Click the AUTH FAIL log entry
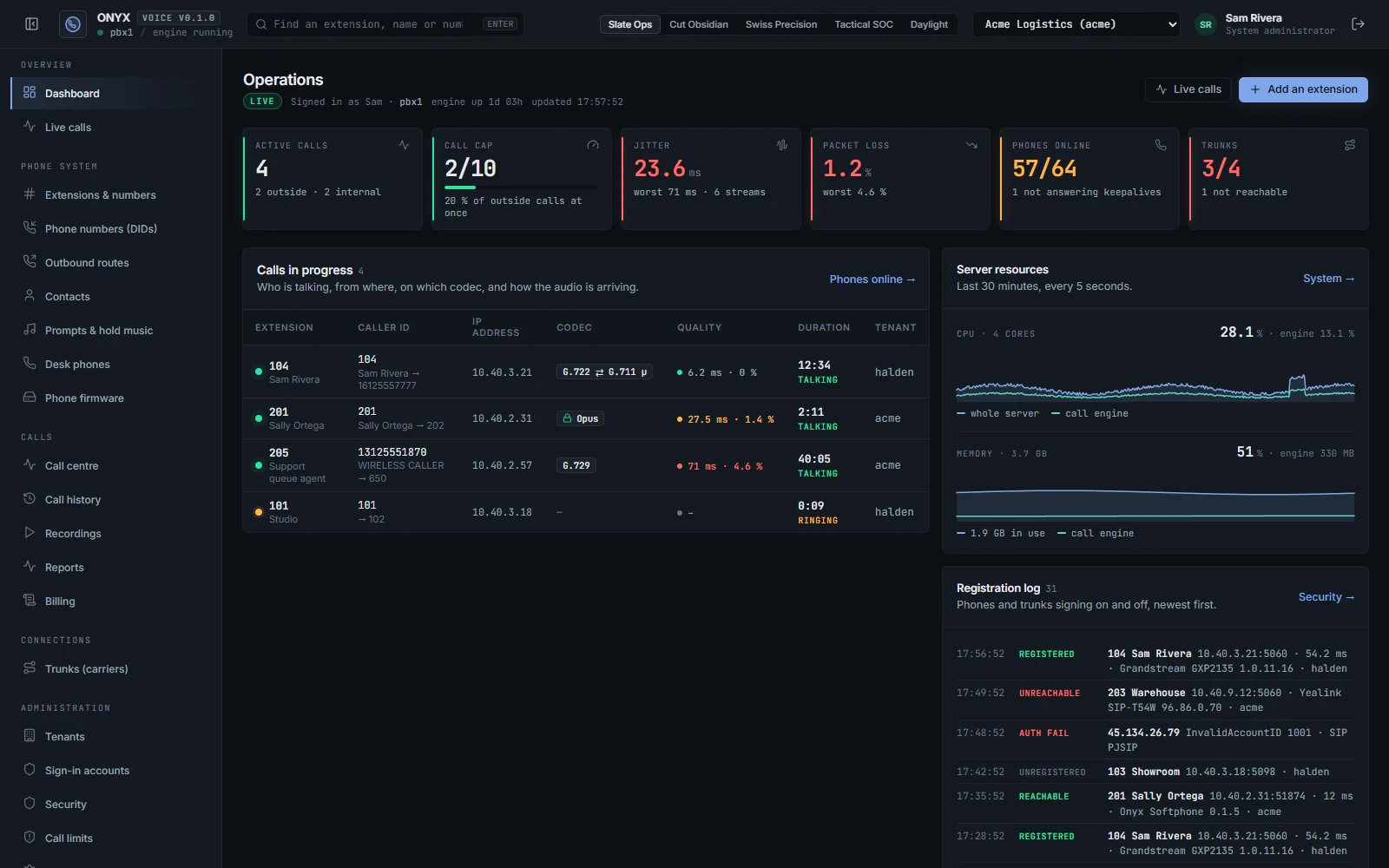 [1155, 740]
